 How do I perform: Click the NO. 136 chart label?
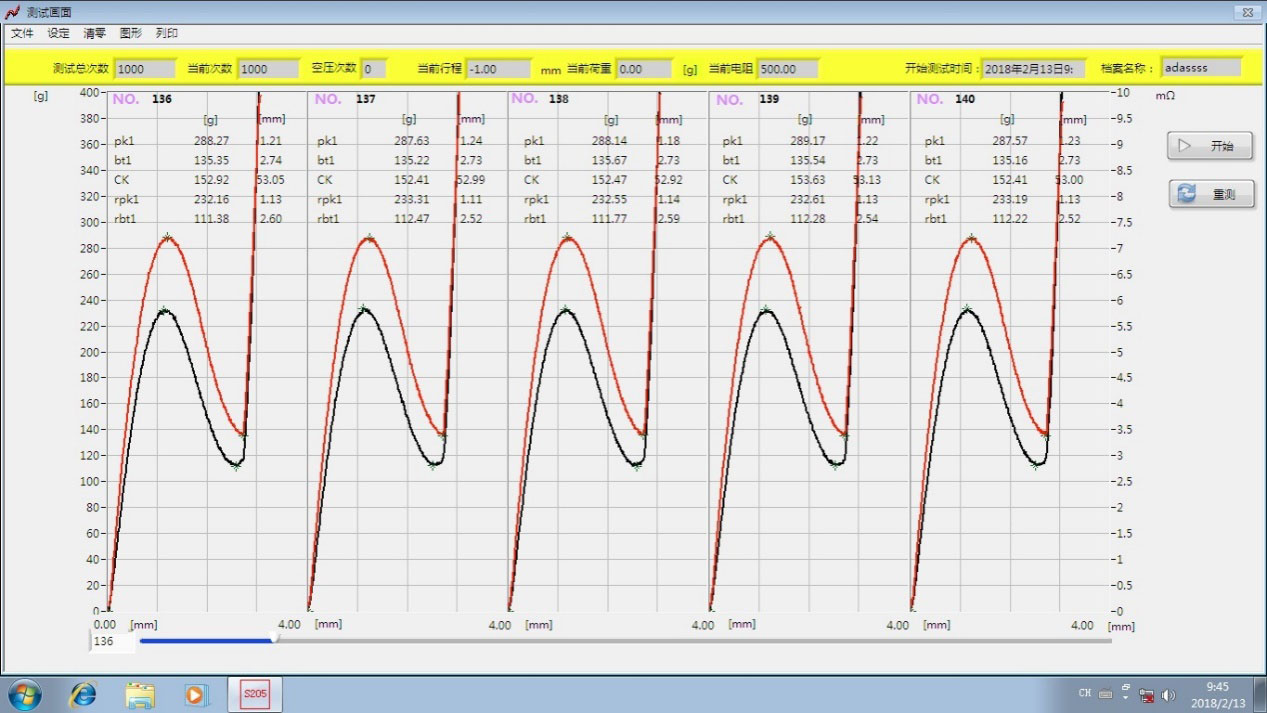[141, 99]
